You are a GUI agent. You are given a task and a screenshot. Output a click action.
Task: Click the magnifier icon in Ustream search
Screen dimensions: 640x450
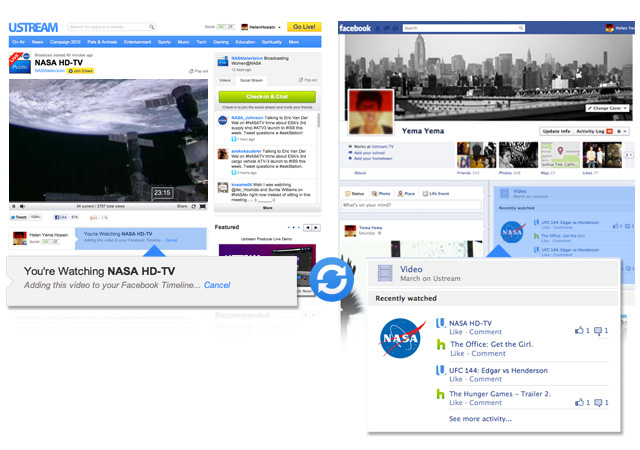pos(151,27)
